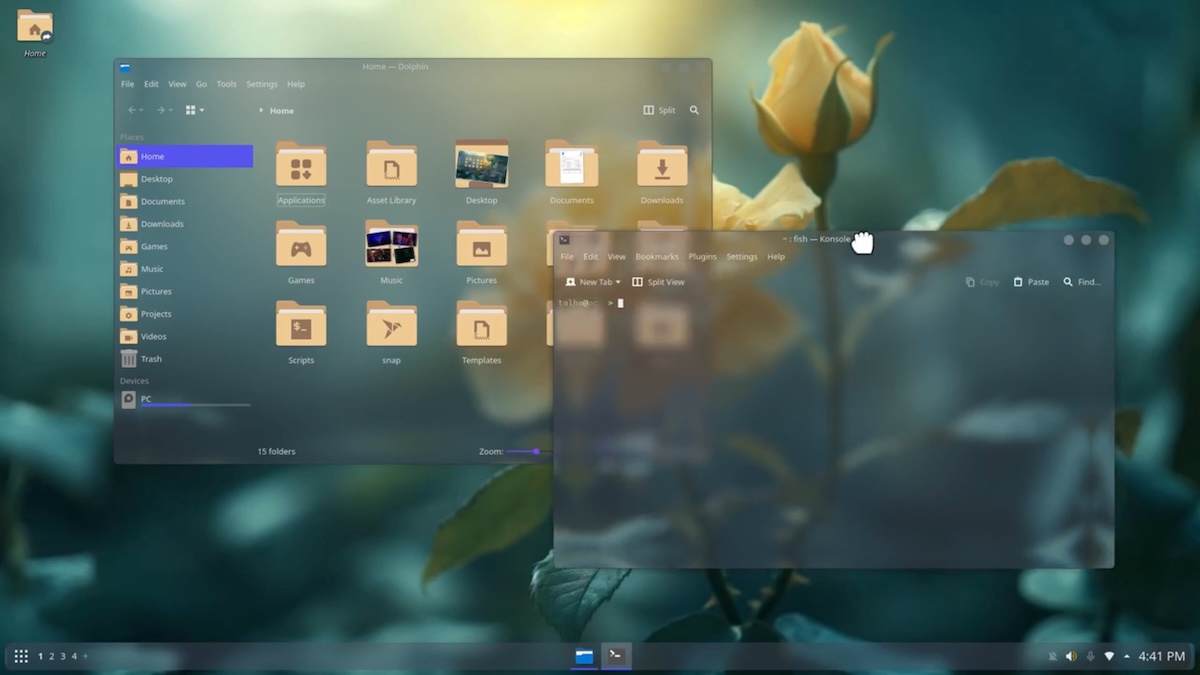Toggle the microphone icon in system tray

tap(1091, 656)
